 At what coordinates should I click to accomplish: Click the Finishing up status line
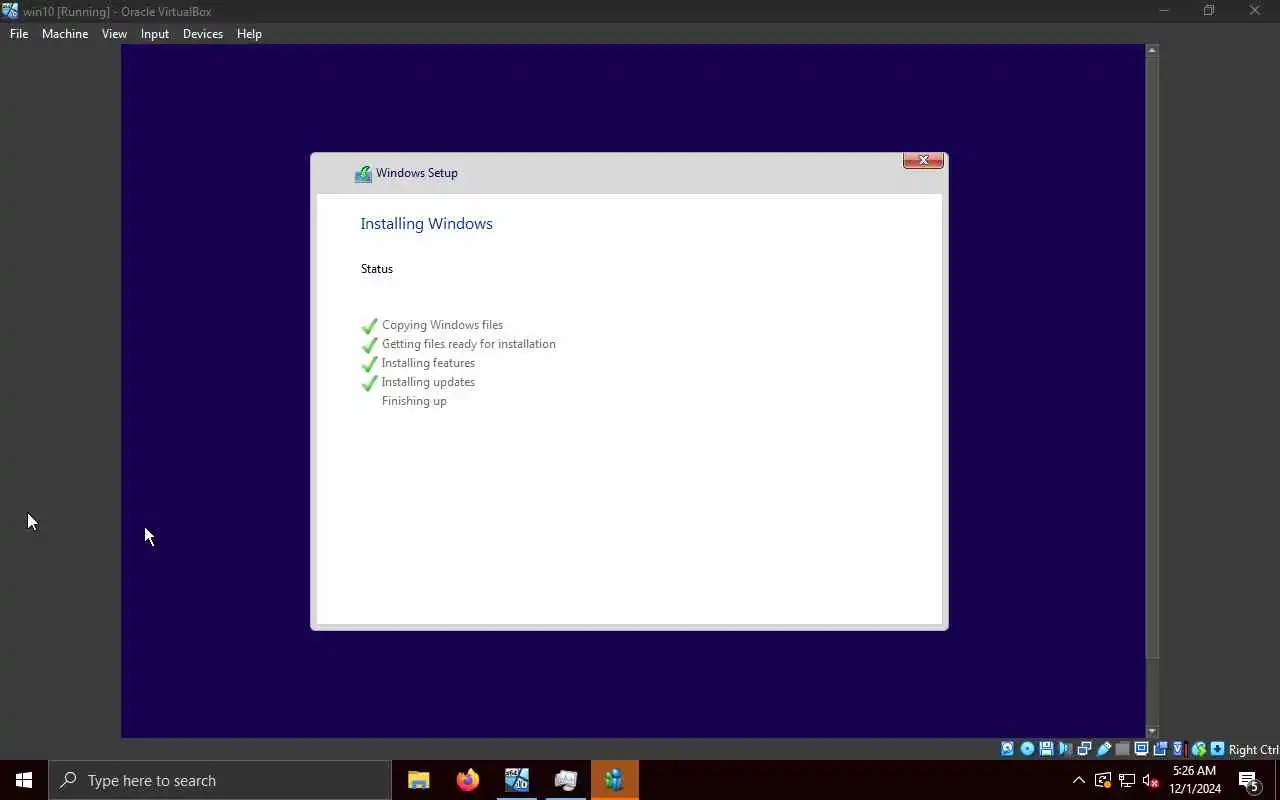[414, 401]
